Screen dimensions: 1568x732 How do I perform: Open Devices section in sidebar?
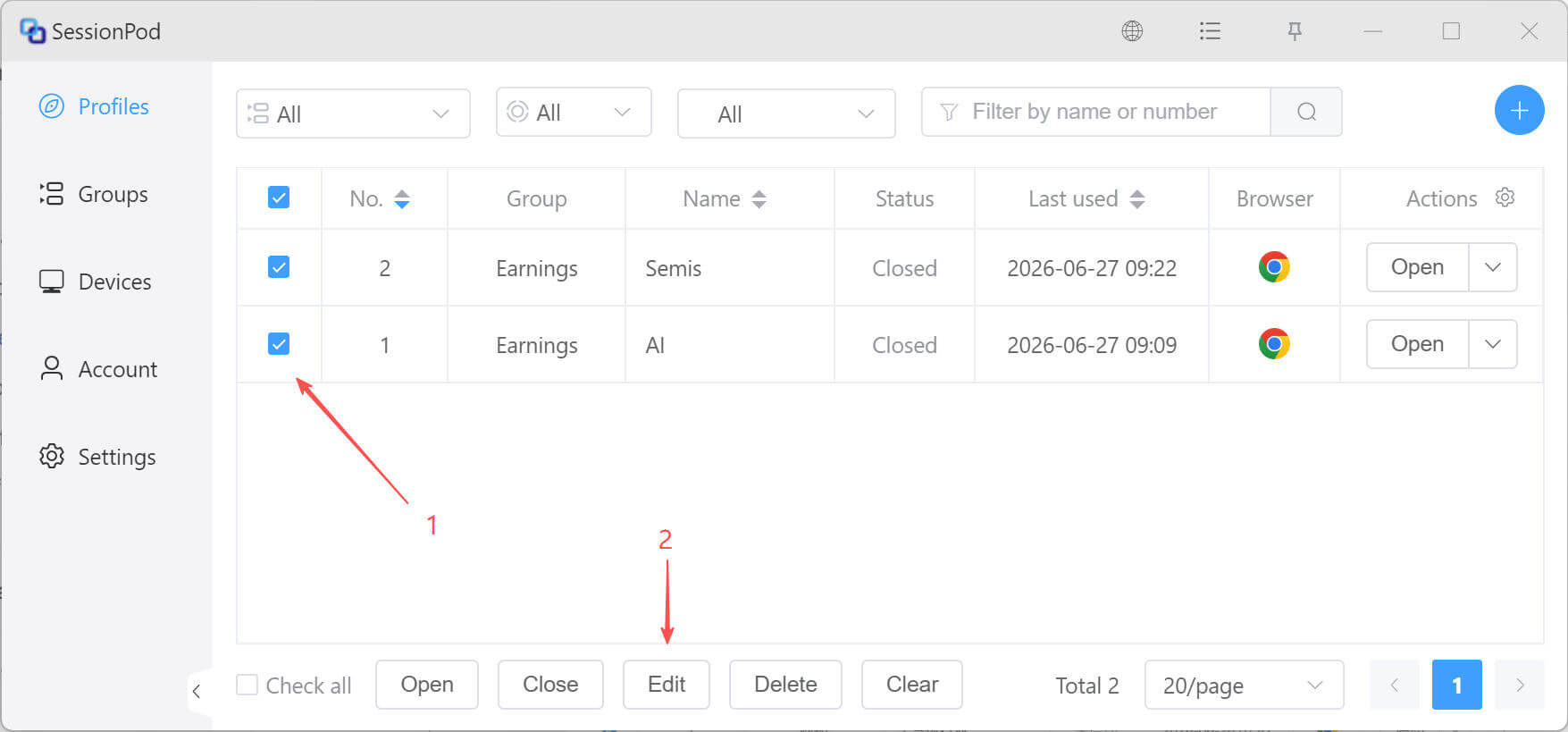[96, 282]
